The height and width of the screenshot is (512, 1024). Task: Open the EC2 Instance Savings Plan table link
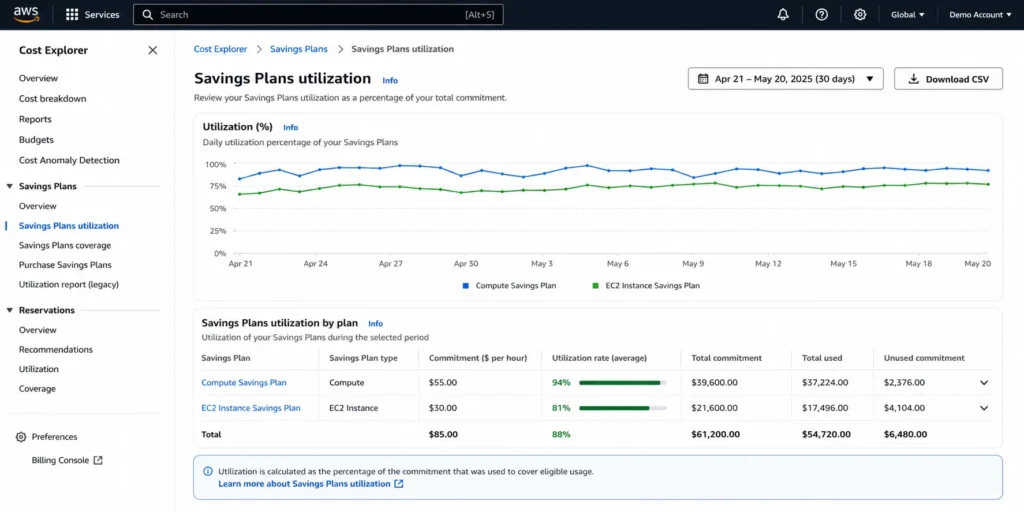pos(251,408)
